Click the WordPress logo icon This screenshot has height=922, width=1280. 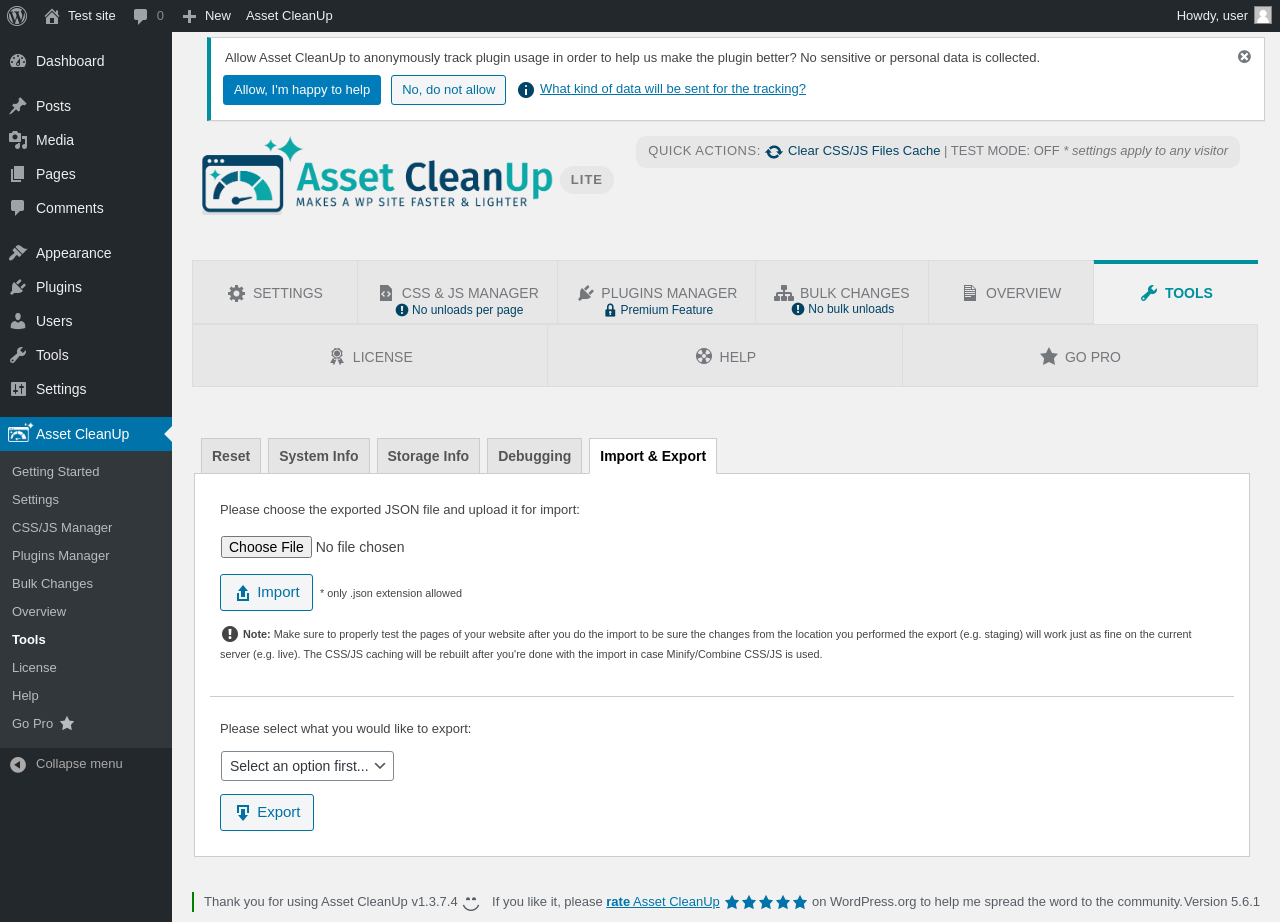click(17, 15)
